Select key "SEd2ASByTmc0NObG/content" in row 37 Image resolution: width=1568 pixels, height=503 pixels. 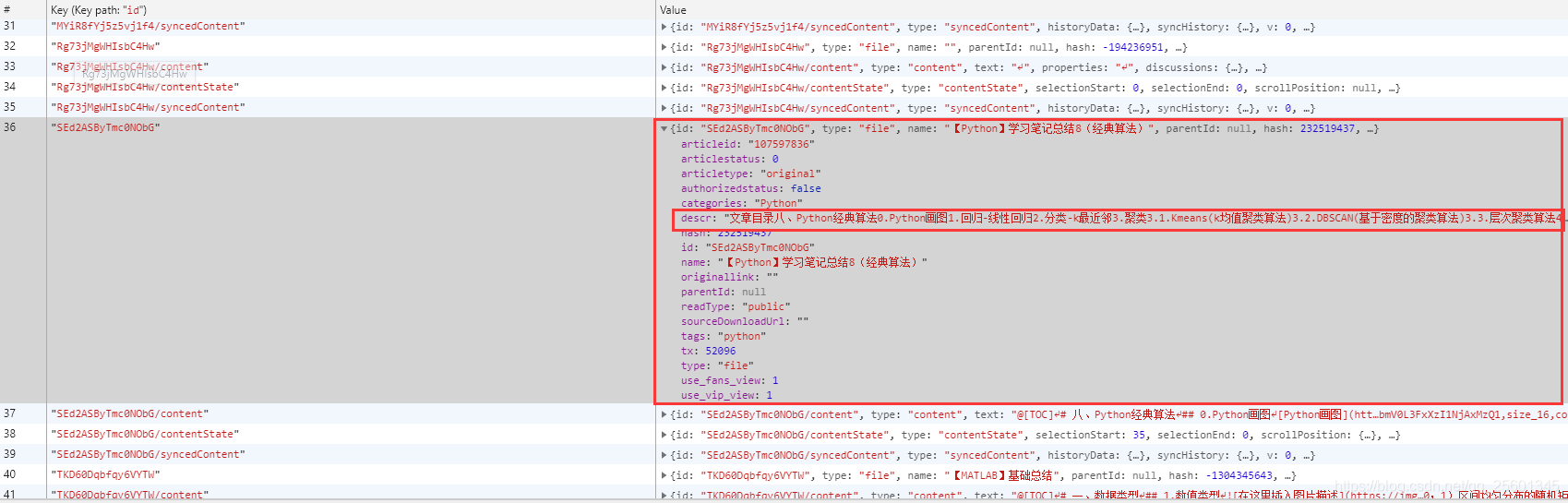coord(129,413)
